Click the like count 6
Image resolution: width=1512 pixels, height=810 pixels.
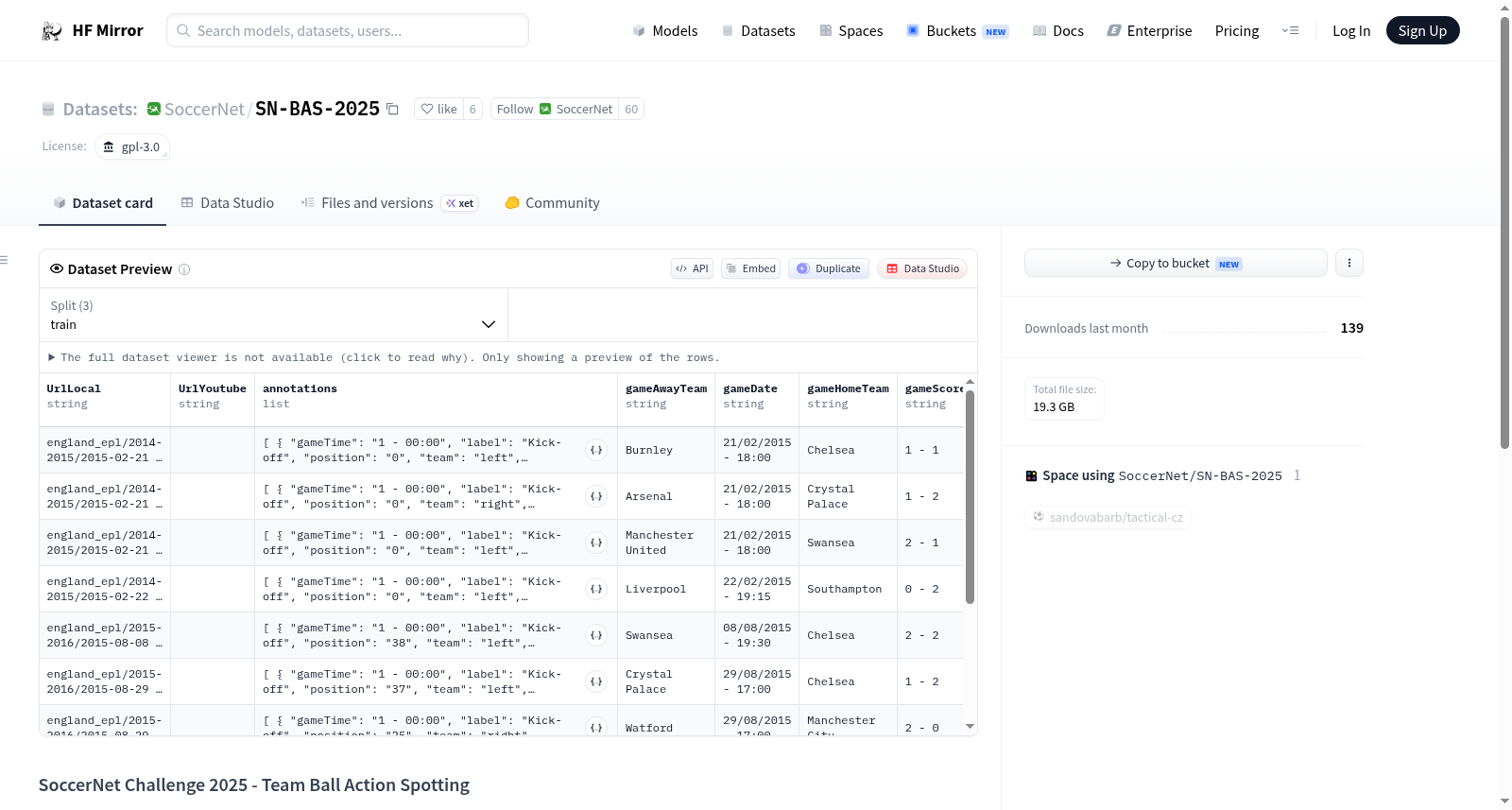click(x=472, y=110)
